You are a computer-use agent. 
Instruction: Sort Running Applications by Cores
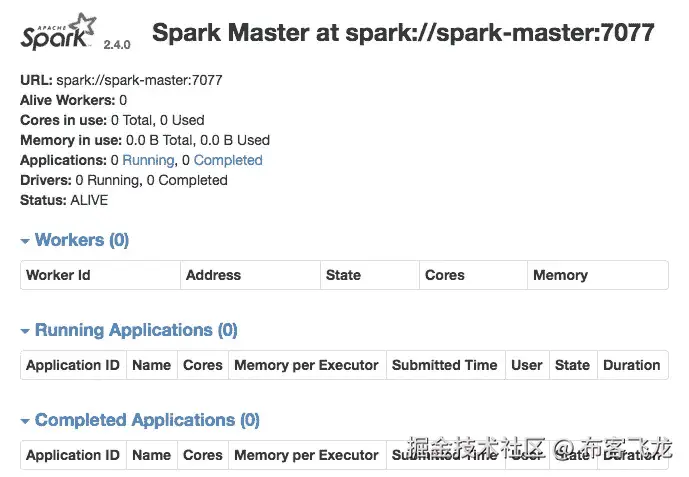203,365
